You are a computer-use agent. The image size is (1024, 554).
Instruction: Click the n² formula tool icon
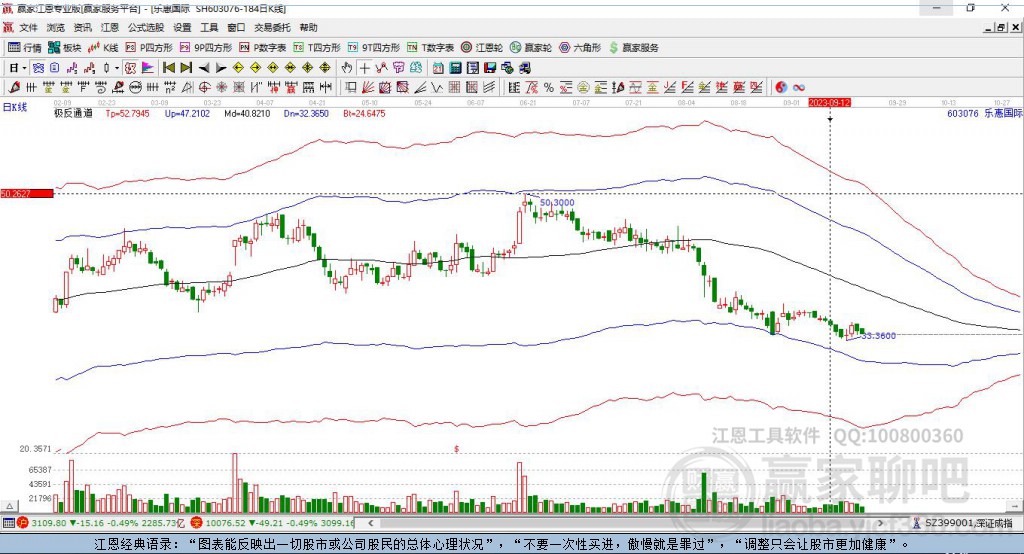coord(170,88)
